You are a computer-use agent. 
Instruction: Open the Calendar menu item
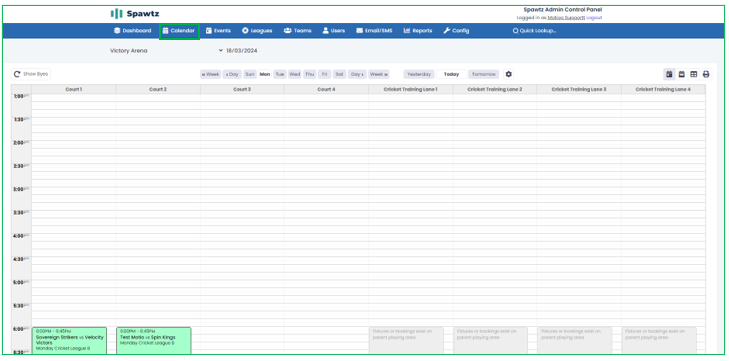179,31
